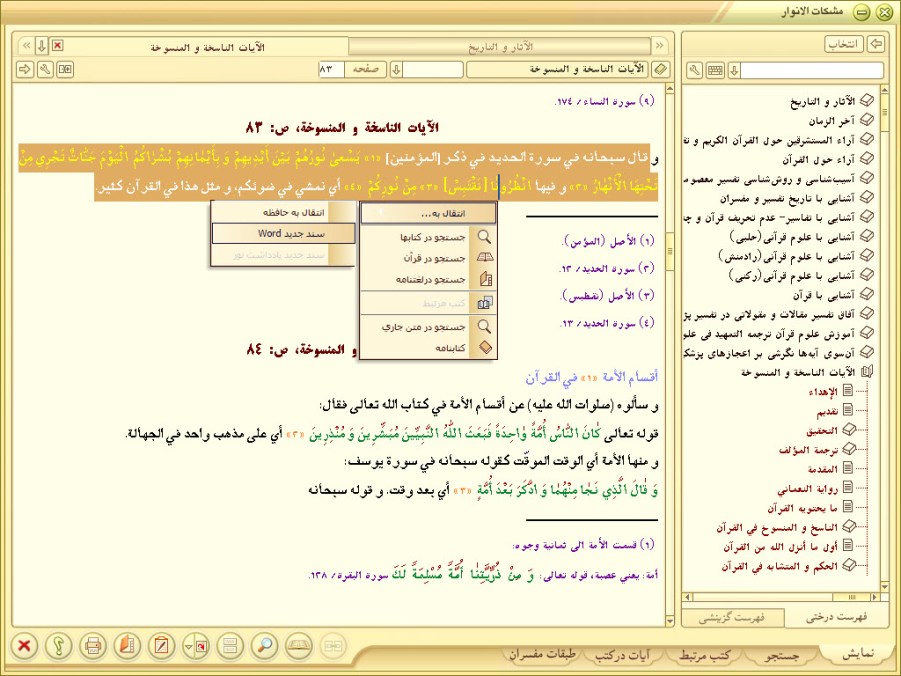
Task: Choose جستجو در متن جاری from context menu
Action: [429, 327]
